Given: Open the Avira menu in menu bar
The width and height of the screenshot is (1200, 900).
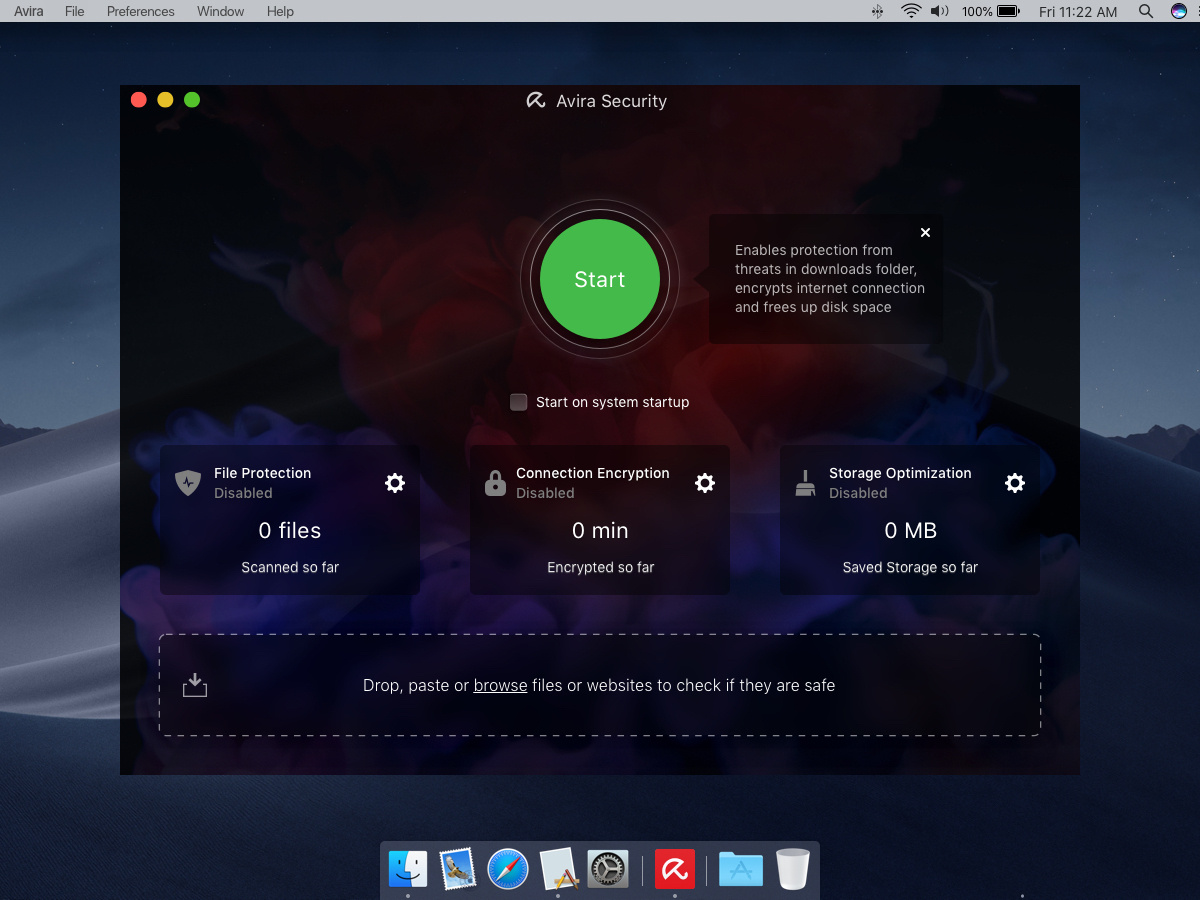Looking at the screenshot, I should pyautogui.click(x=29, y=11).
